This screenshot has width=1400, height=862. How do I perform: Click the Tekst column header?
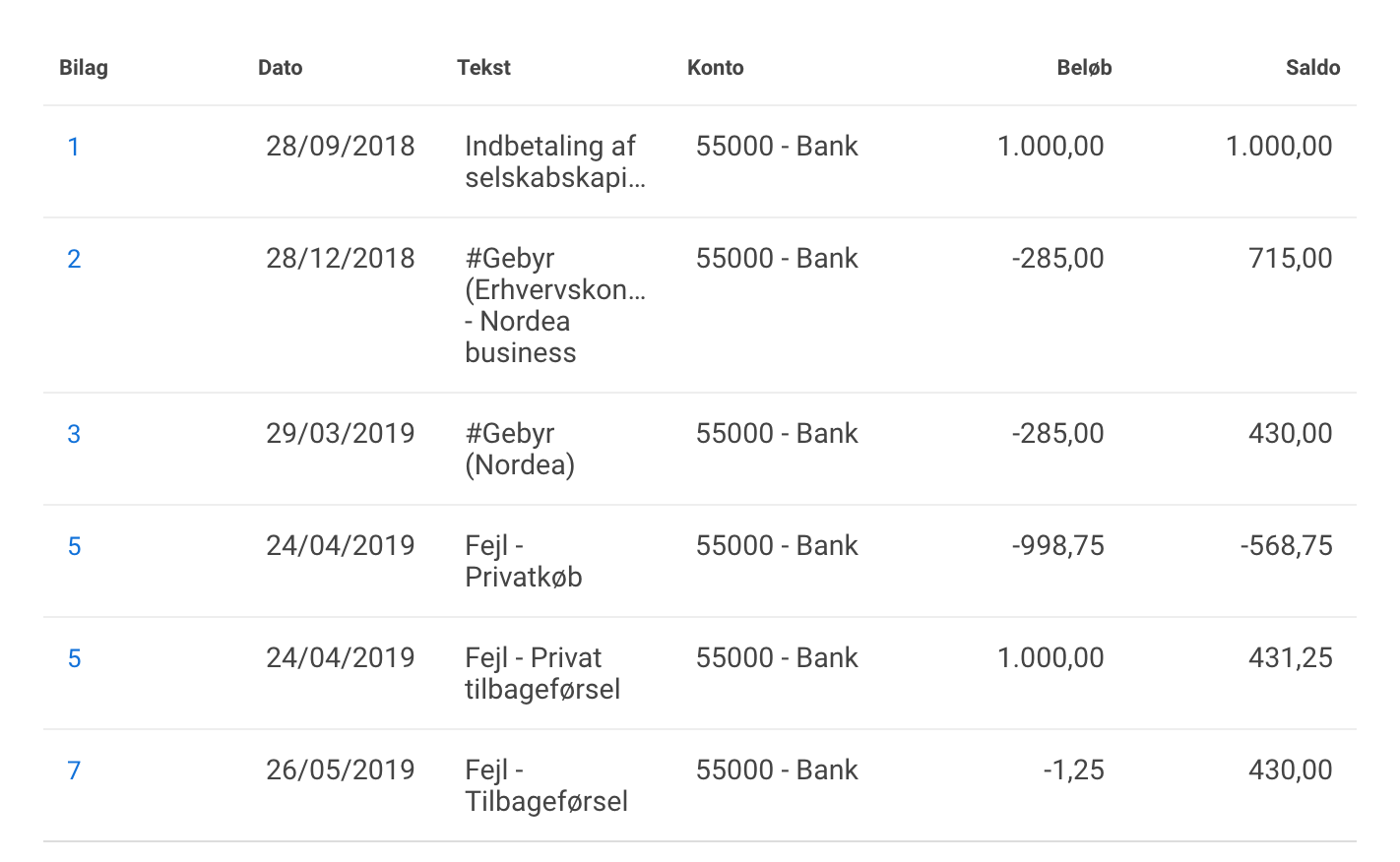point(483,68)
